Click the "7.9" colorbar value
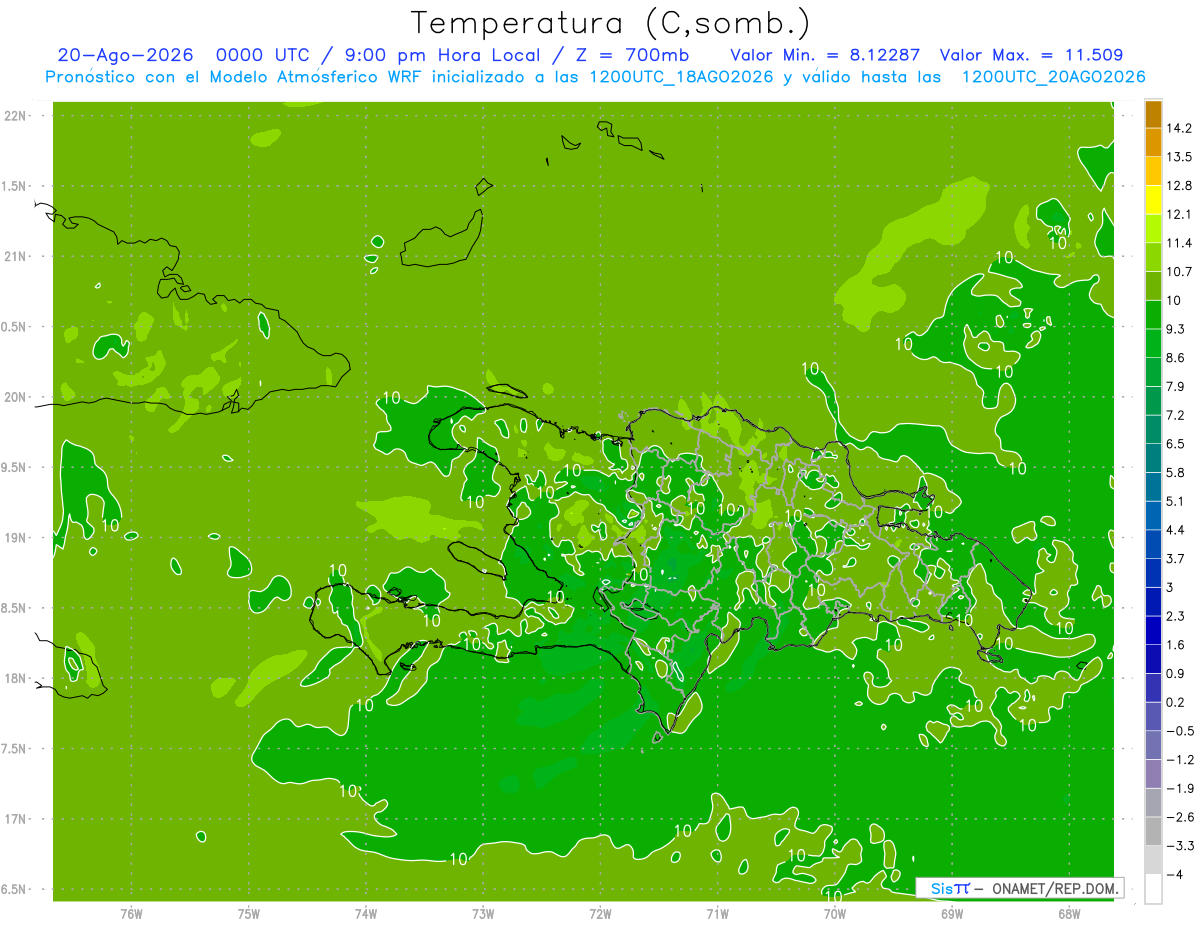The height and width of the screenshot is (927, 1200). tap(1176, 387)
